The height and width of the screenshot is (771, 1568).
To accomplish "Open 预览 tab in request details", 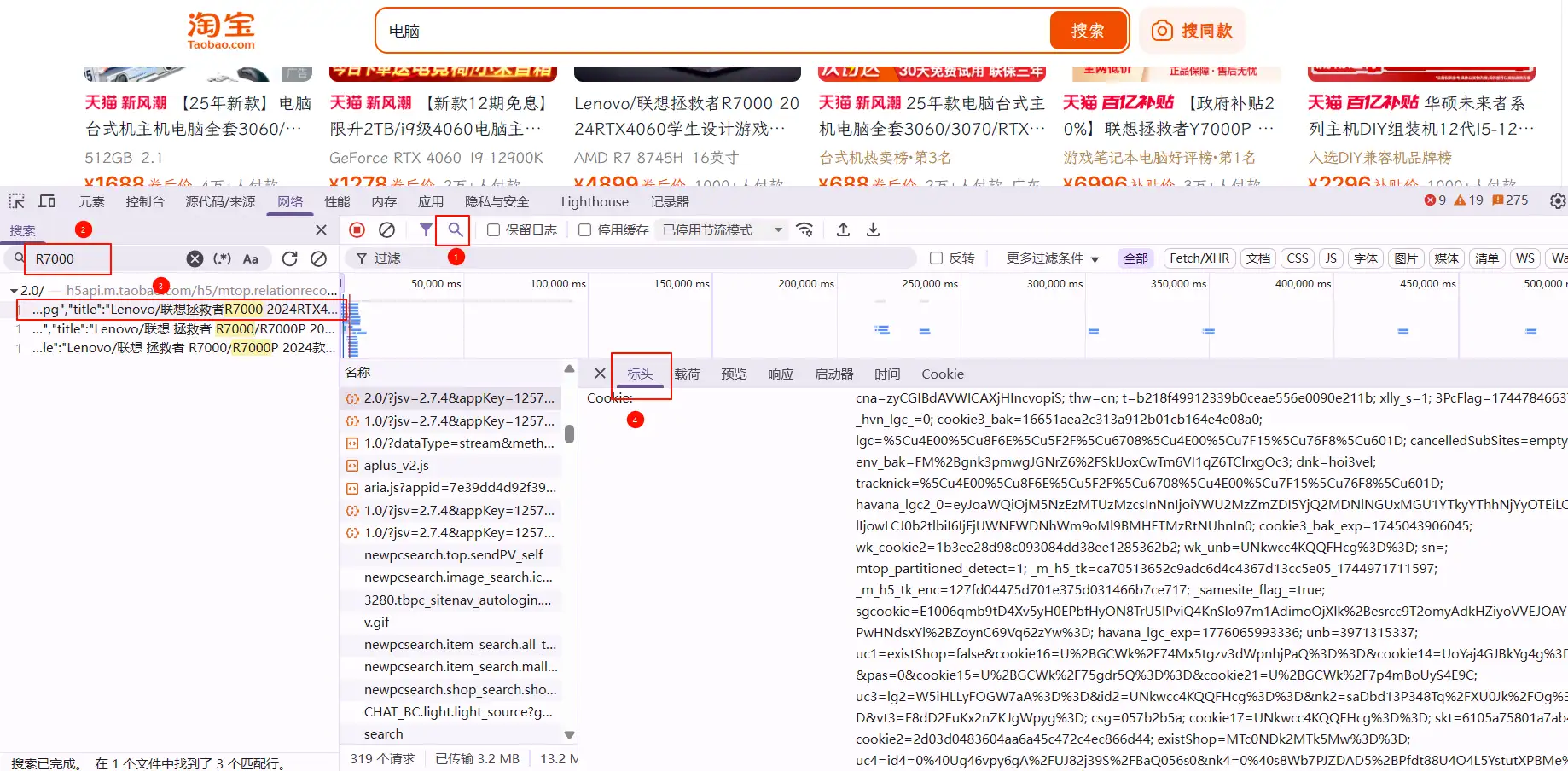I will [x=734, y=374].
